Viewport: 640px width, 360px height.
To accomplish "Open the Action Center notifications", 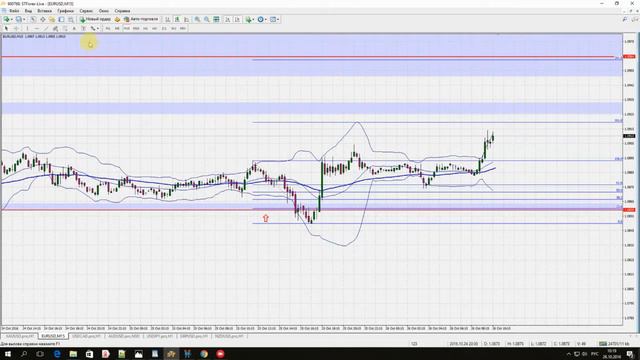I will coord(630,354).
